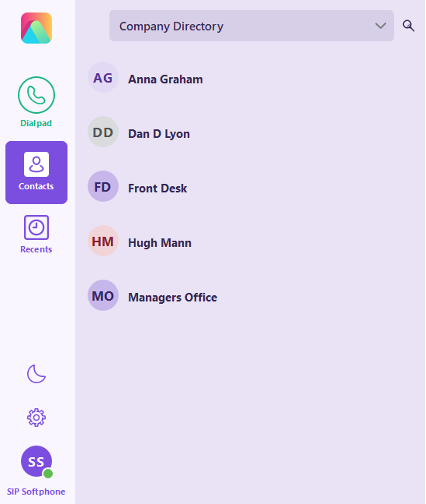The height and width of the screenshot is (504, 426).
Task: Expand the Company Directory dropdown
Action: tap(251, 26)
